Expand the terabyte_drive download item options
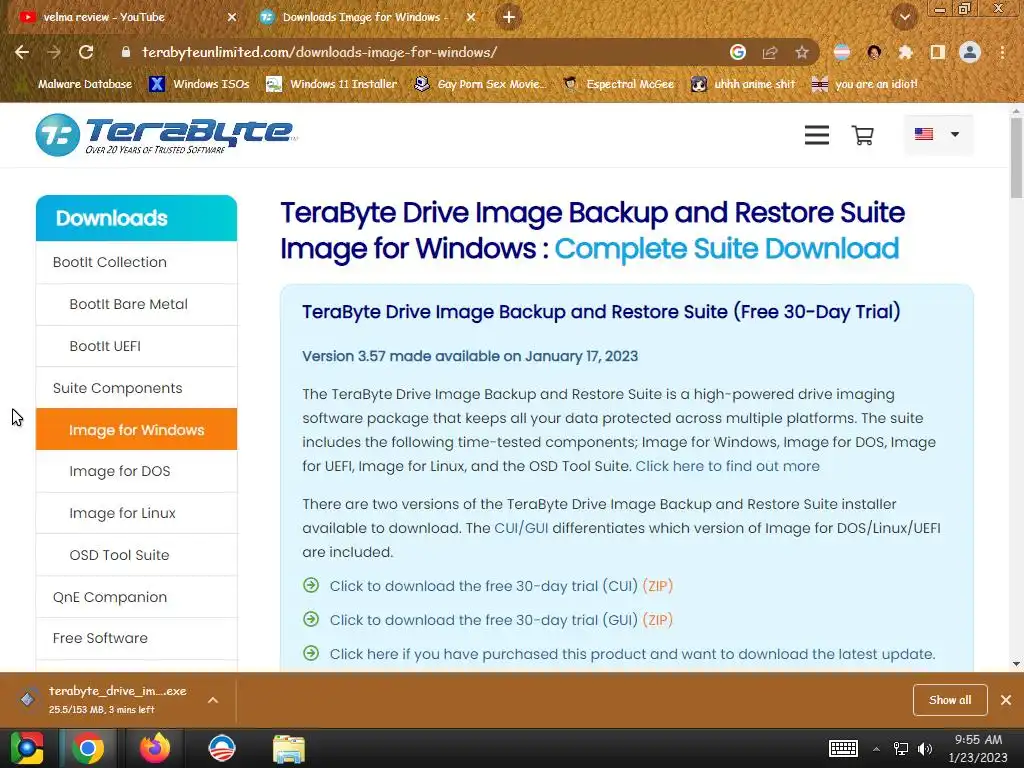1024x768 pixels. [x=213, y=700]
